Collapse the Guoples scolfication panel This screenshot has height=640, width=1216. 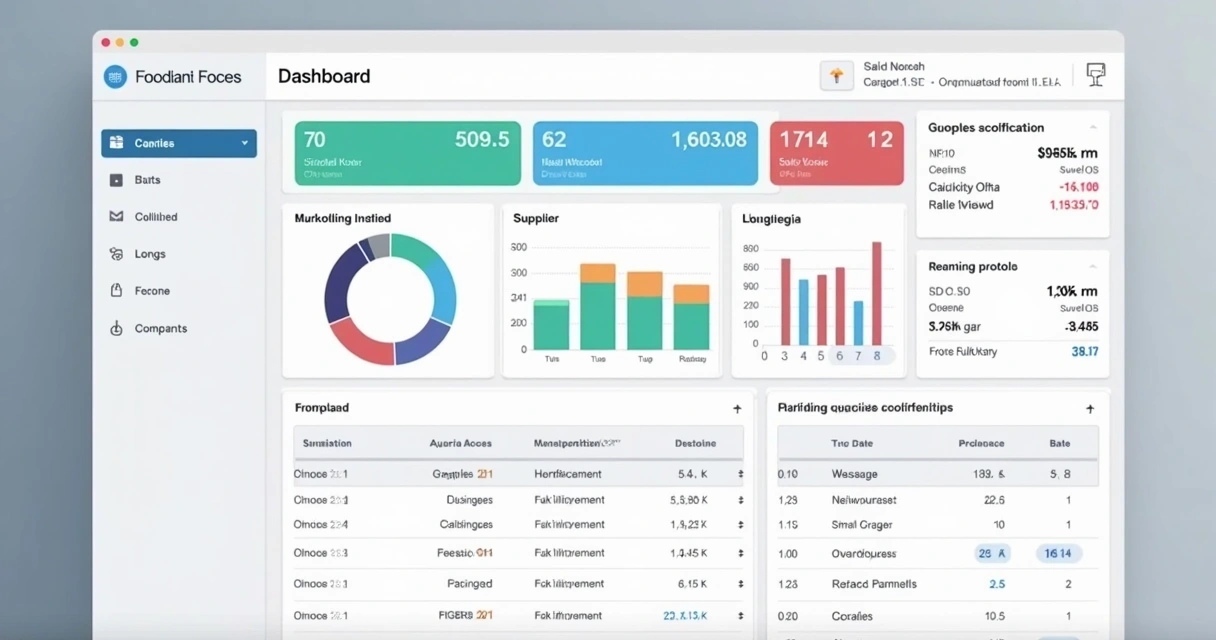(x=1093, y=127)
